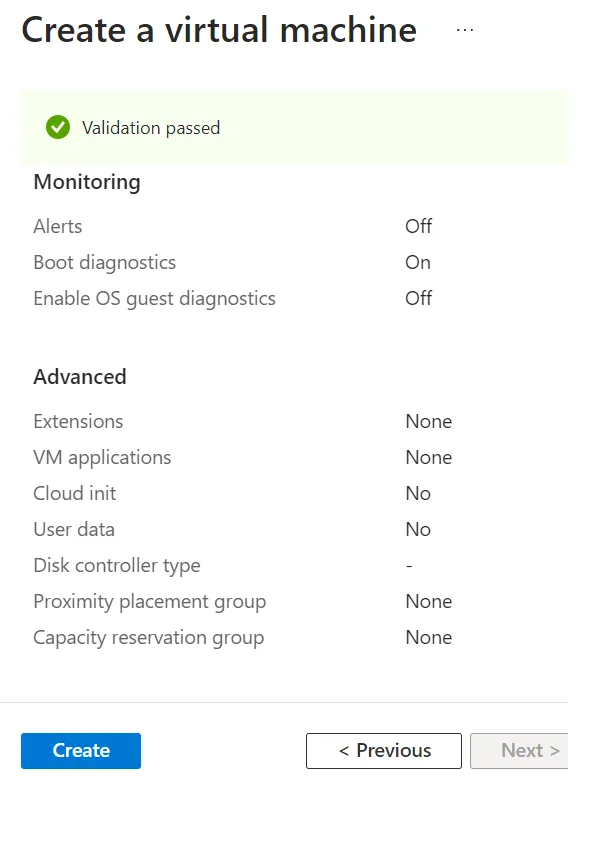Select the Capacity reservation group None value
The image size is (610, 864).
pos(429,638)
